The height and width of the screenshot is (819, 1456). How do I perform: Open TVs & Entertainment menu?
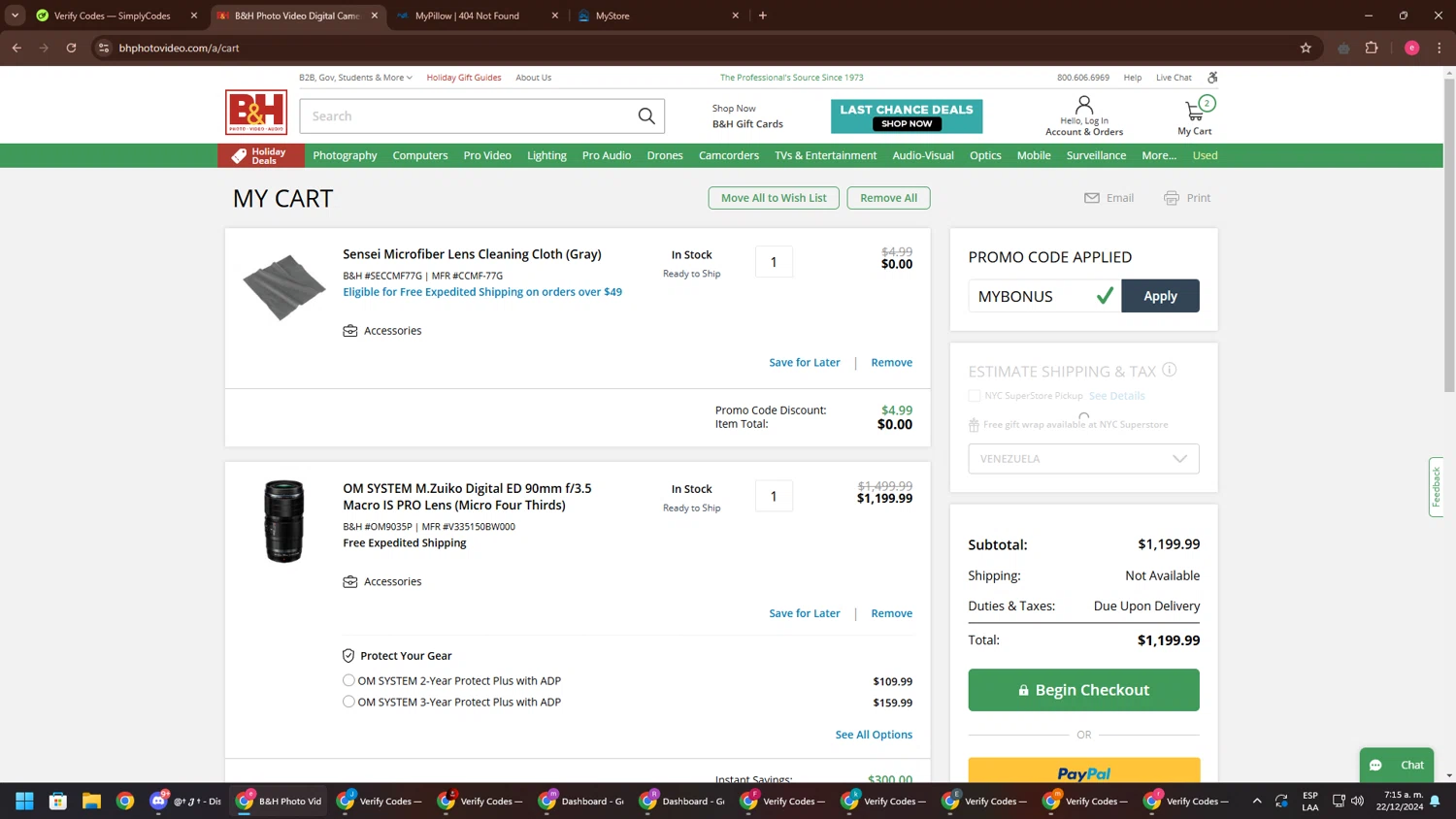[x=825, y=155]
